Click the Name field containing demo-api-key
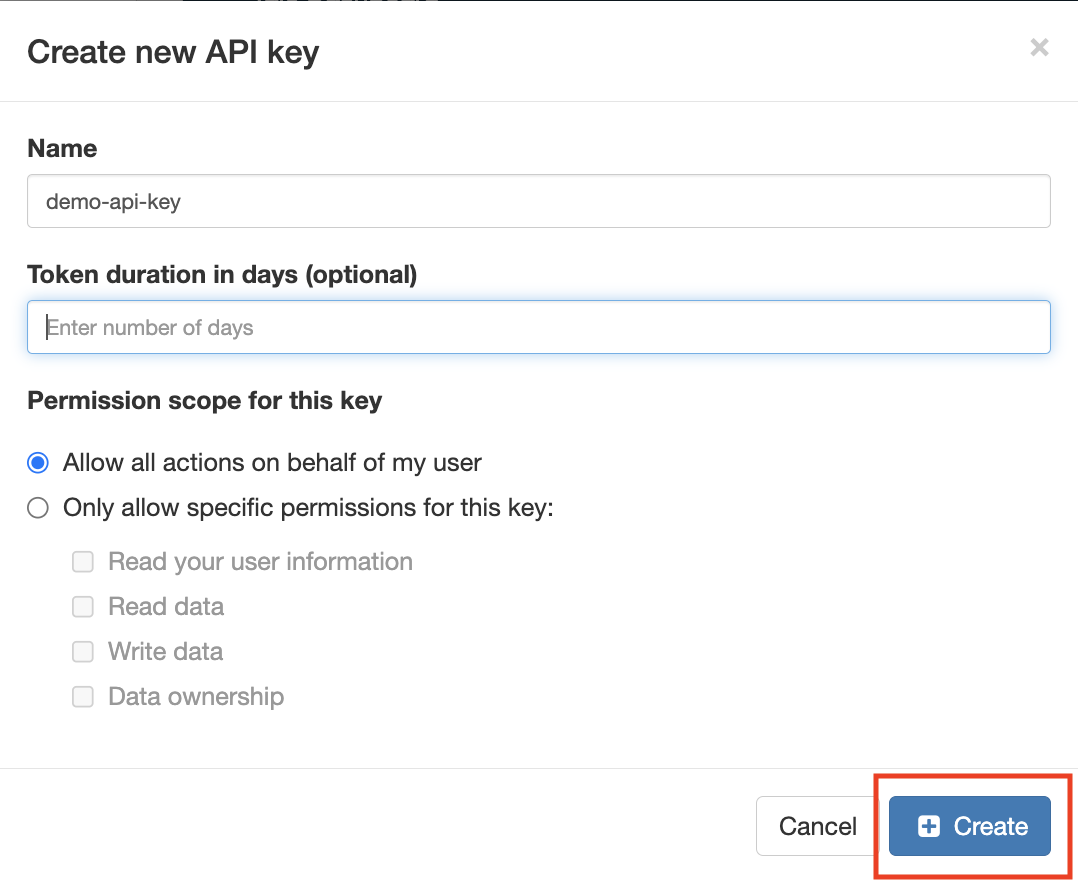The width and height of the screenshot is (1078, 882). (x=538, y=201)
